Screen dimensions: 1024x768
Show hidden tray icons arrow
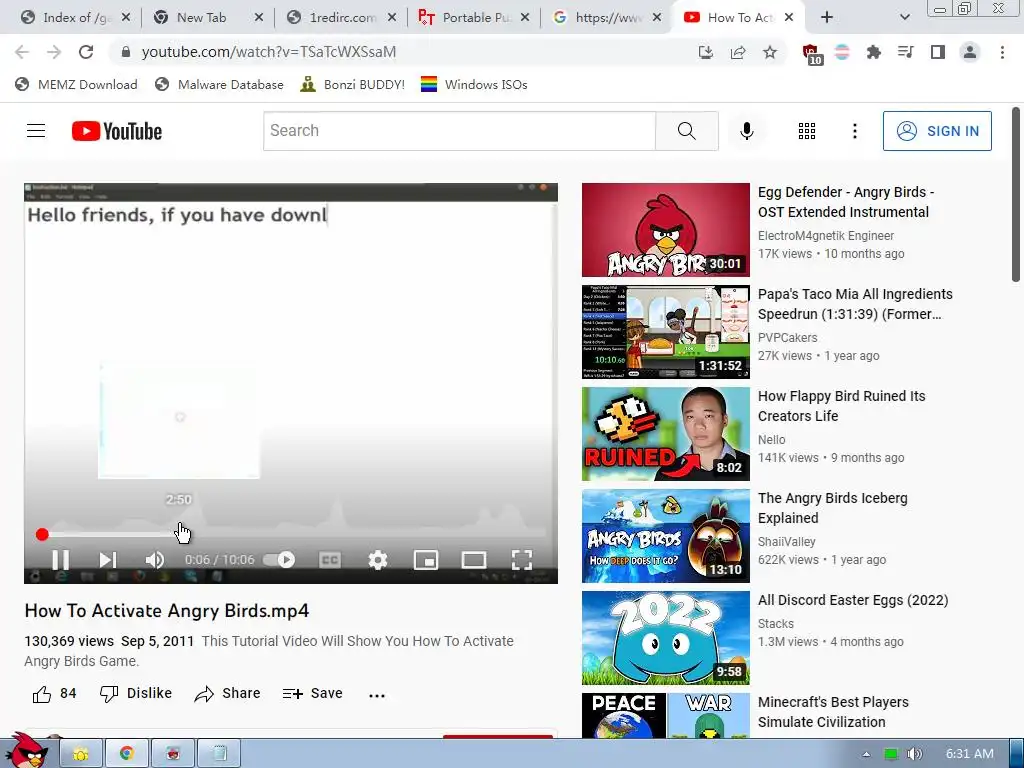click(x=867, y=754)
